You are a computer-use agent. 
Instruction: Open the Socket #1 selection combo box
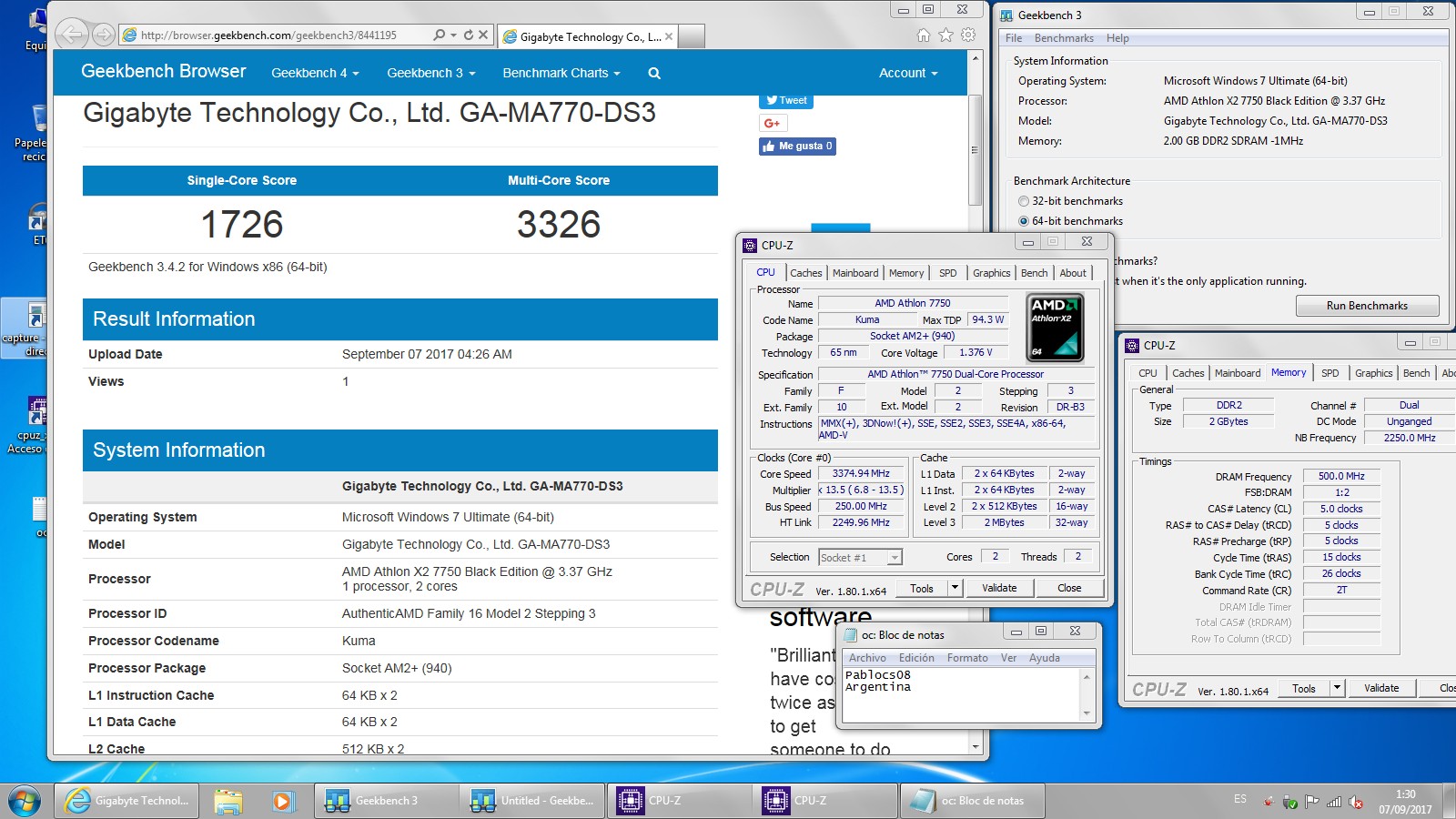(x=860, y=557)
